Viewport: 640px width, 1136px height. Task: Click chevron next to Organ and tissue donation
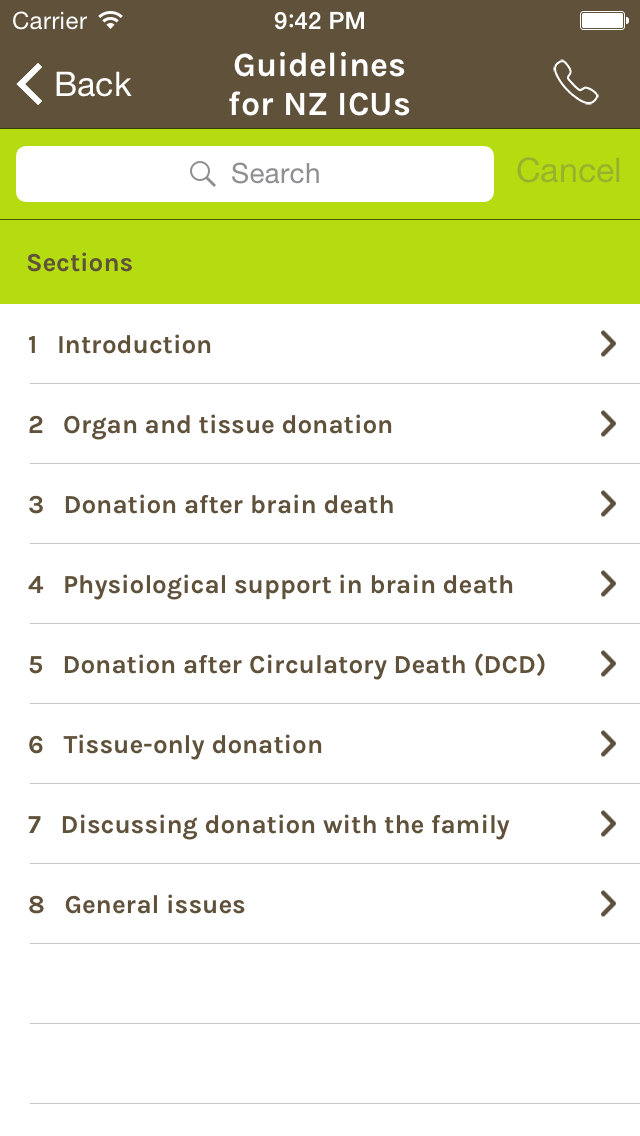(608, 424)
